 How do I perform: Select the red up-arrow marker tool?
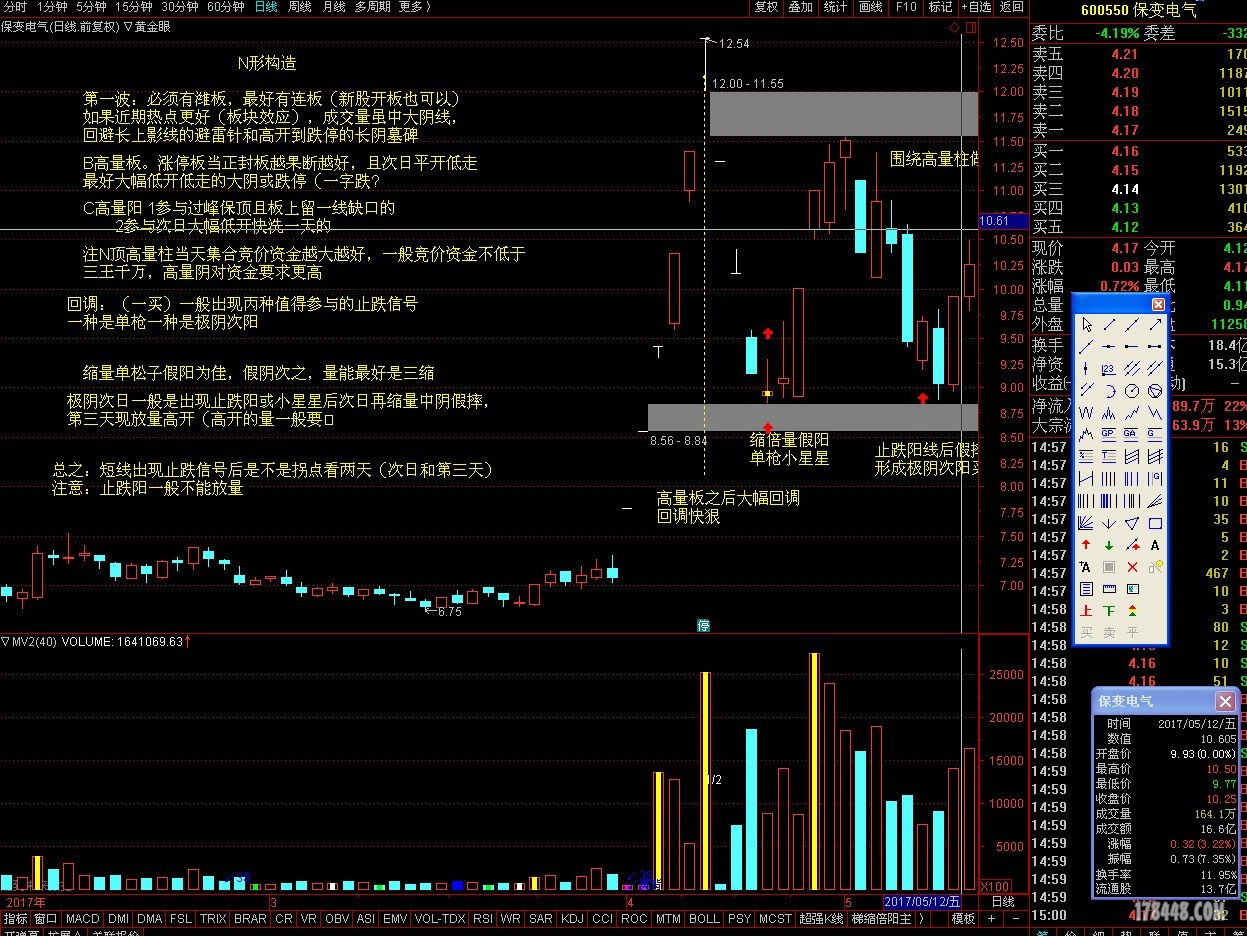click(1086, 545)
